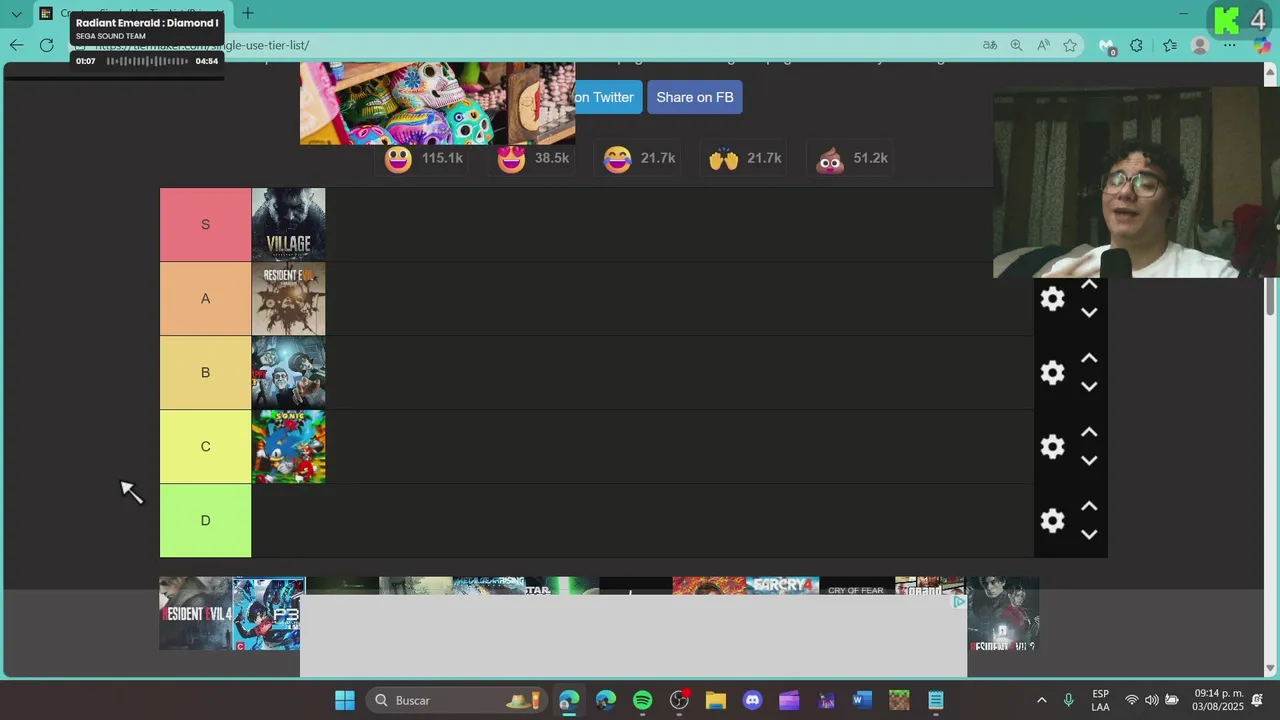Pick Metal Gear Rising from image pool
The height and width of the screenshot is (720, 1280).
489,586
